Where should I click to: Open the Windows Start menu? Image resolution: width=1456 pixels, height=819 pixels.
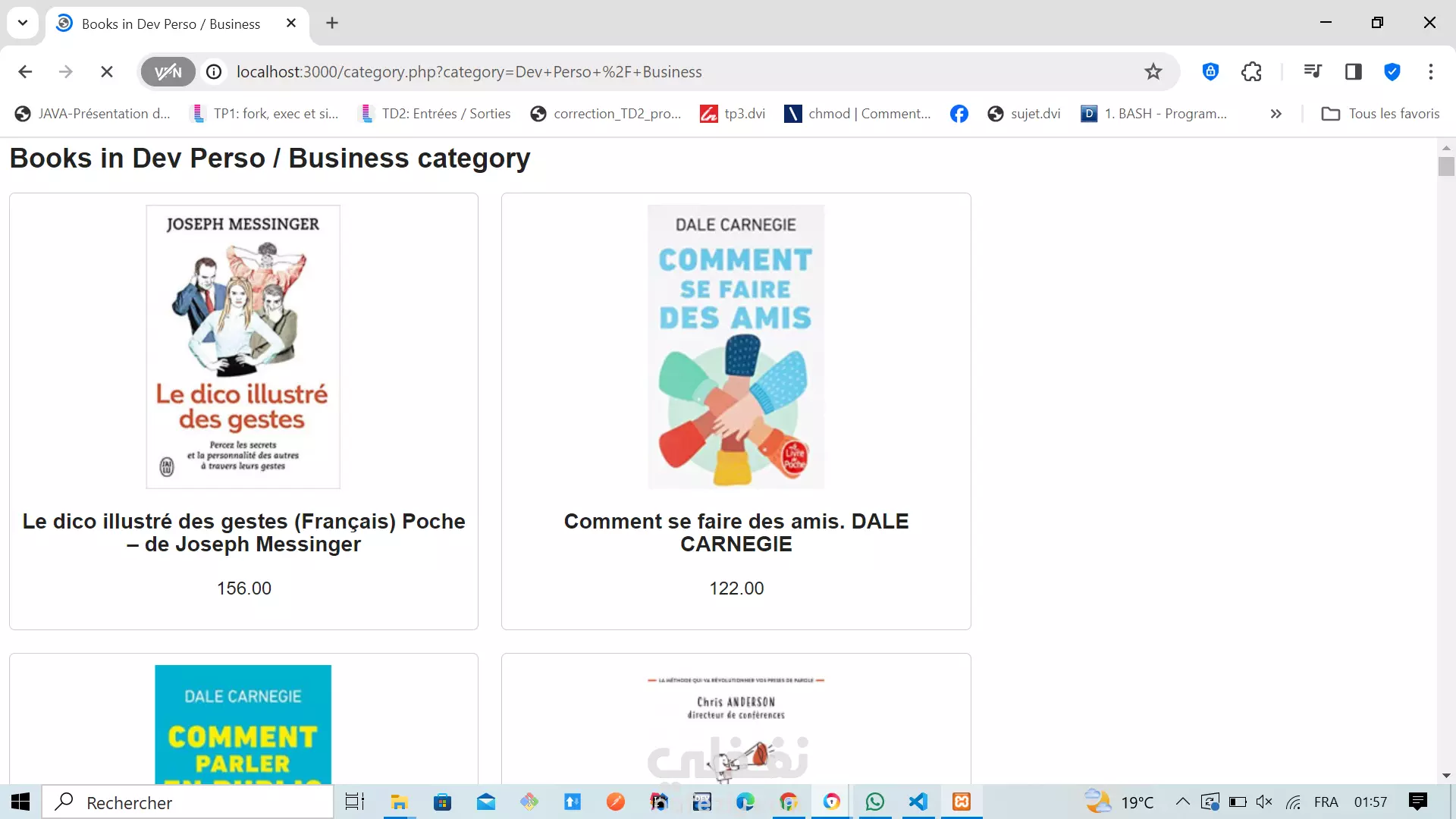click(20, 802)
